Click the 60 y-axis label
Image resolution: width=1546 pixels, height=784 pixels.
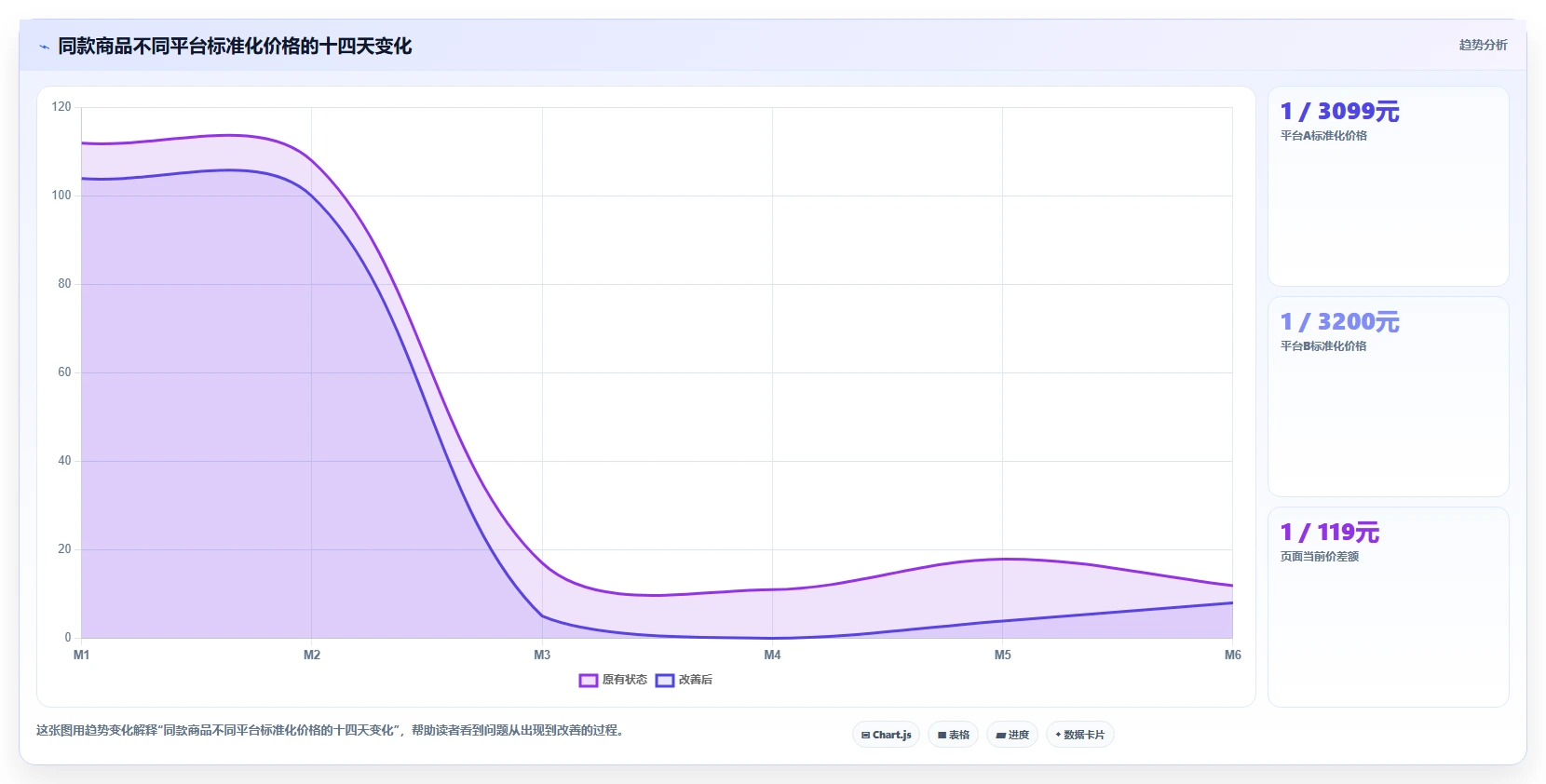[64, 372]
